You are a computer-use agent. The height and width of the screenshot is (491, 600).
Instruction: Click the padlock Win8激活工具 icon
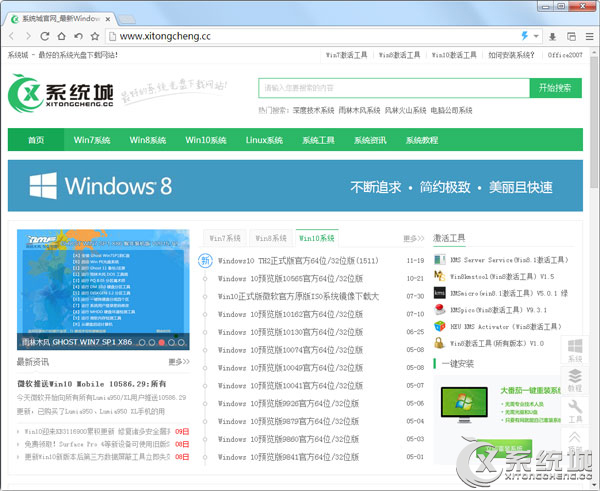tap(440, 343)
